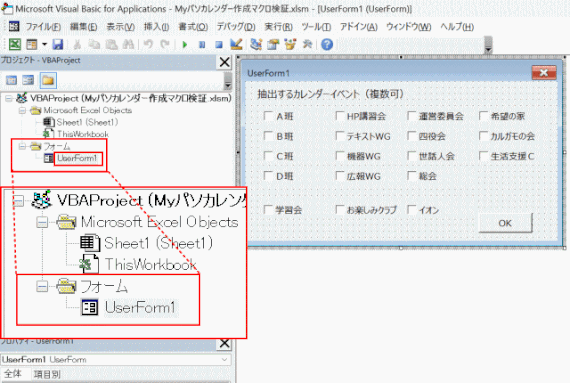Image resolution: width=570 pixels, height=383 pixels.
Task: Switch to the 全体 properties tab
Action: [13, 374]
